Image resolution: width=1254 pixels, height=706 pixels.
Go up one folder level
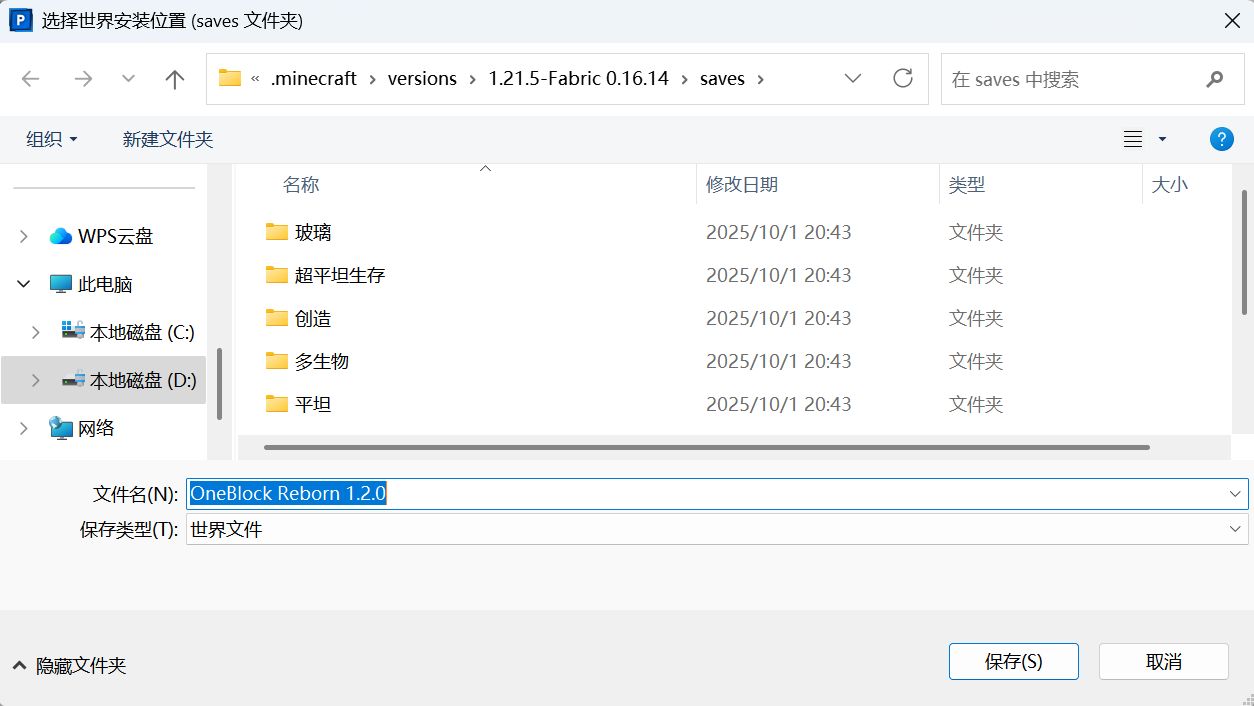click(175, 79)
